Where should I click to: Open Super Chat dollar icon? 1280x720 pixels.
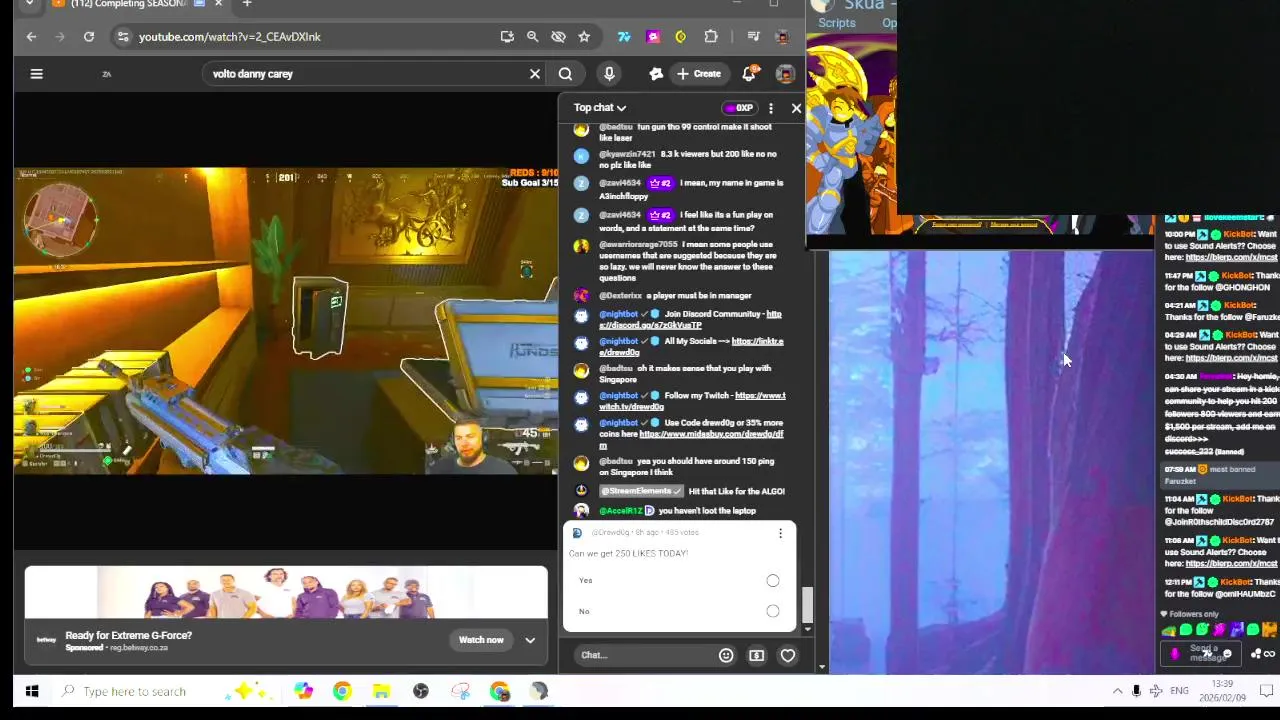[x=757, y=656]
